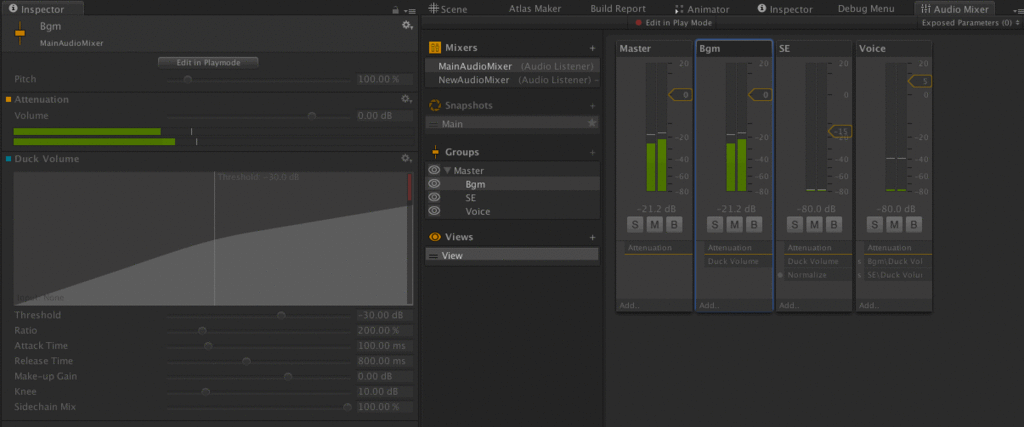1024x427 pixels.
Task: Toggle visibility of Voice group
Action: [x=434, y=211]
